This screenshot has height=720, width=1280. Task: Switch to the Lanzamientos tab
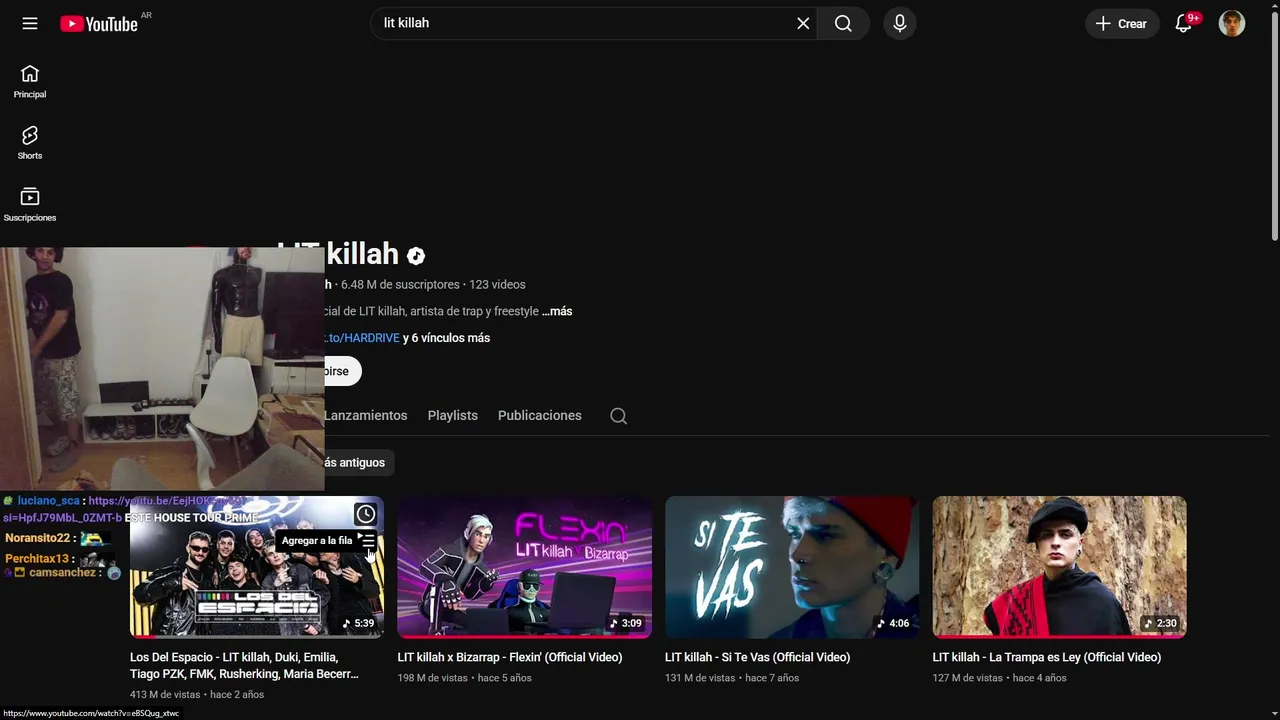coord(365,416)
